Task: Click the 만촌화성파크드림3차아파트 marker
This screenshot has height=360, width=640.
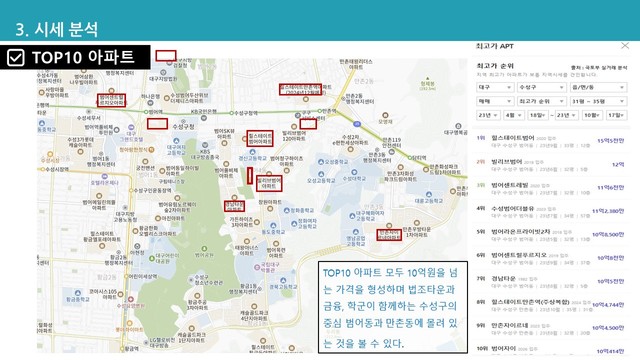Action: (400, 167)
